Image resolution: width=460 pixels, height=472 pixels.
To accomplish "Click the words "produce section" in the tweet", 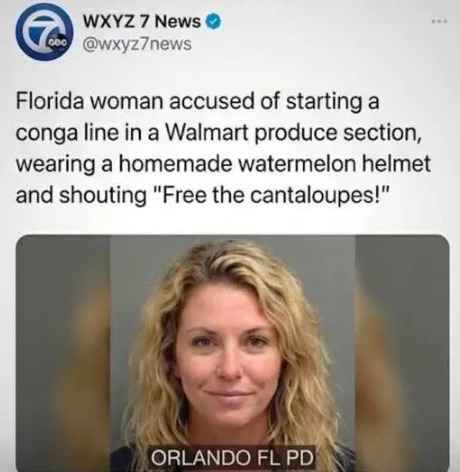I will click(x=338, y=134).
